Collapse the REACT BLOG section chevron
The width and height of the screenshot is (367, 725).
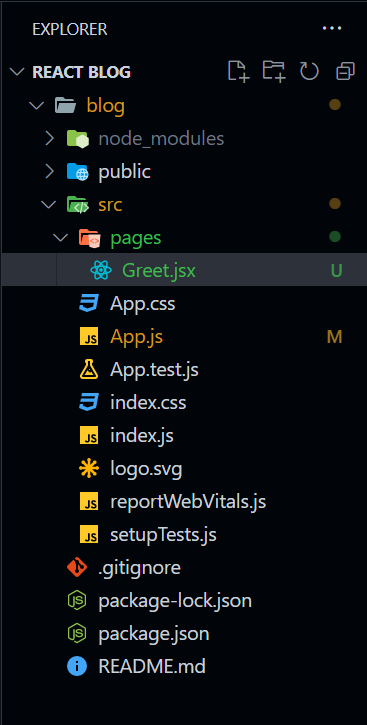point(18,72)
